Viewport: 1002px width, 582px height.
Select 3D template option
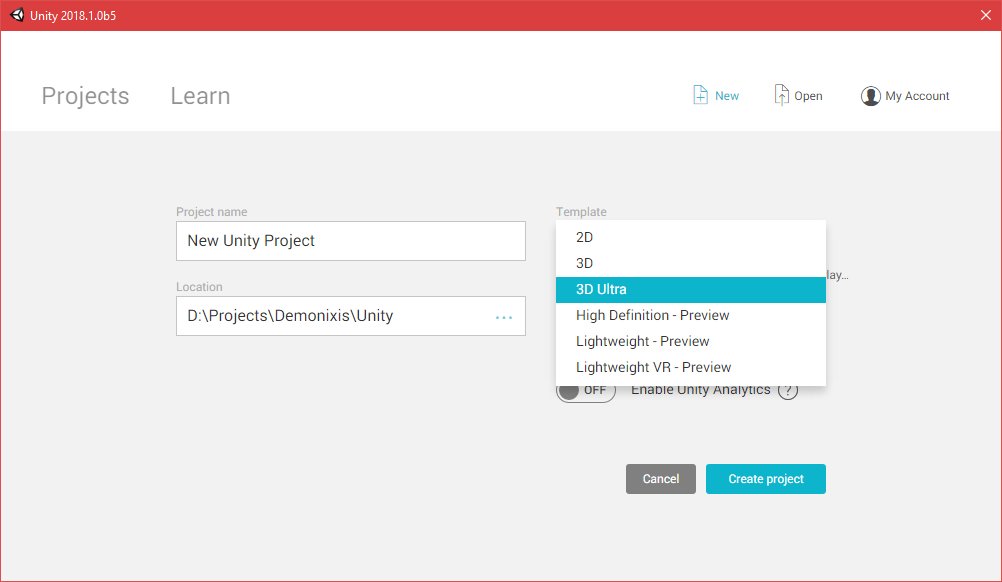click(691, 263)
